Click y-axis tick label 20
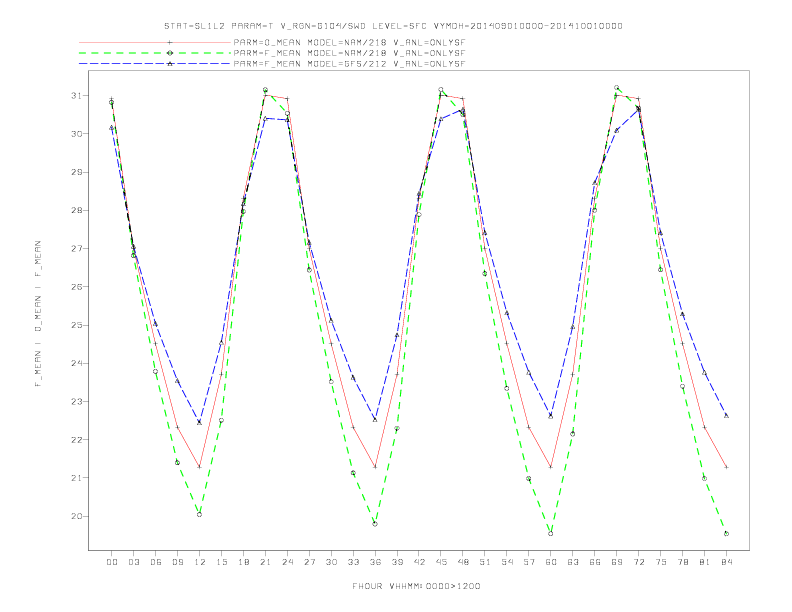 76,516
